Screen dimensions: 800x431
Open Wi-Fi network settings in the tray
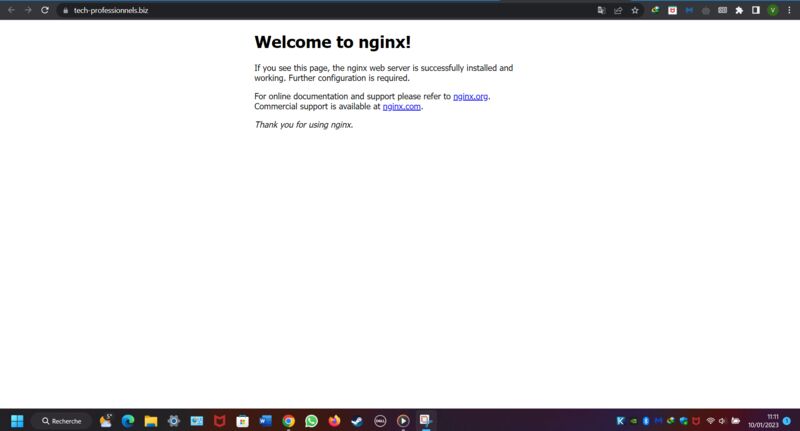[710, 421]
